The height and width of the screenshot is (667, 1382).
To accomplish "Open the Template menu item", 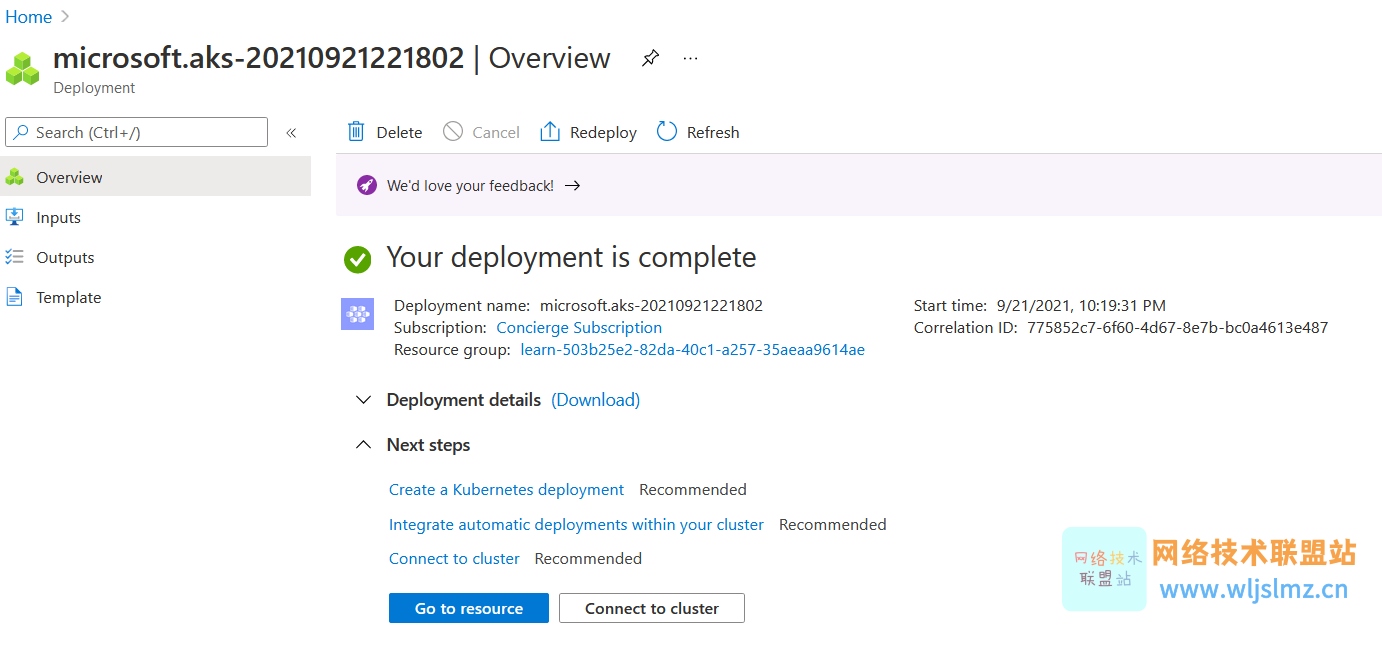I will [155, 297].
